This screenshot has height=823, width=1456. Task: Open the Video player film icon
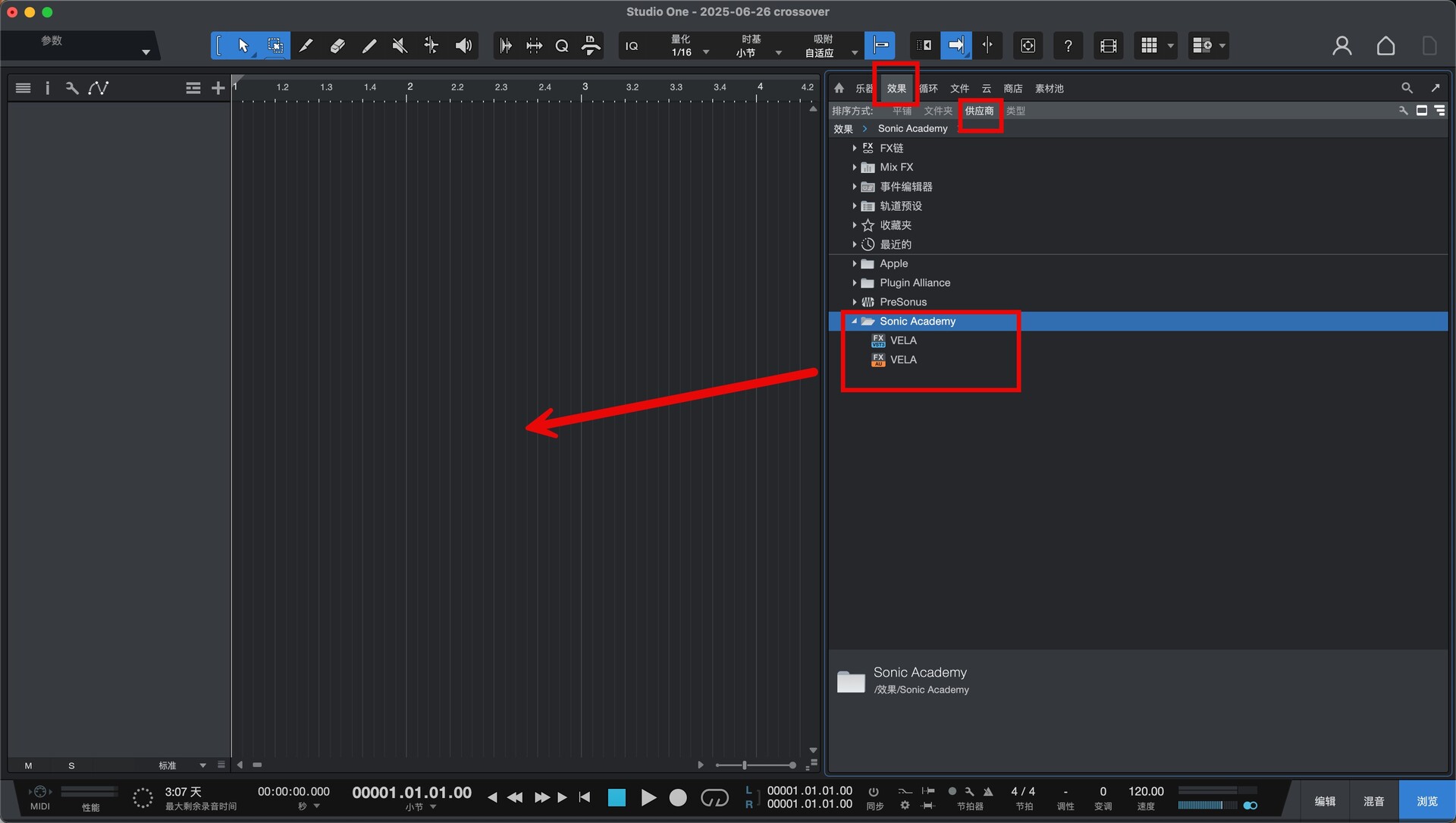pos(1108,46)
